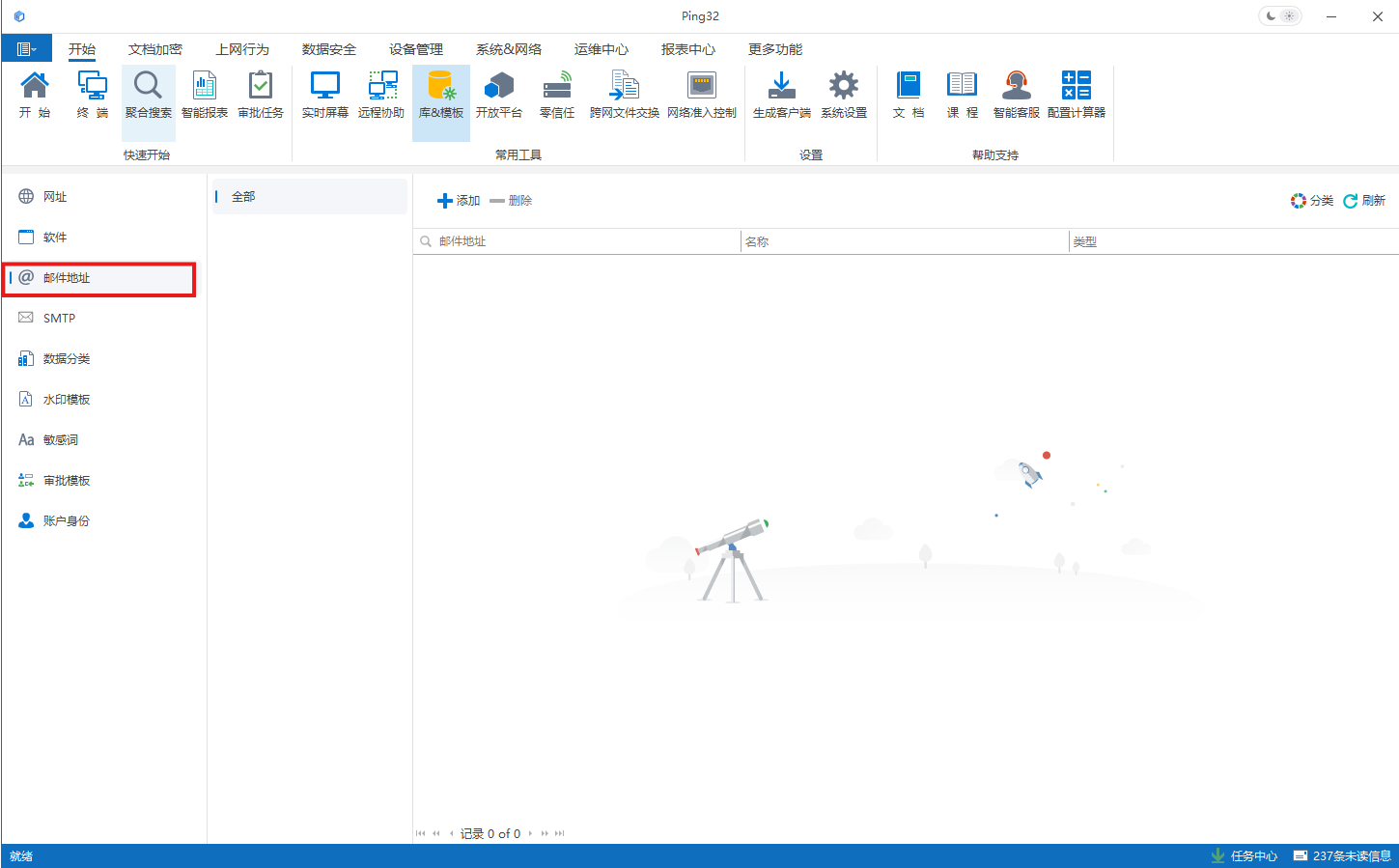Open 系统设置 gear icon
The height and width of the screenshot is (868, 1399).
(843, 95)
